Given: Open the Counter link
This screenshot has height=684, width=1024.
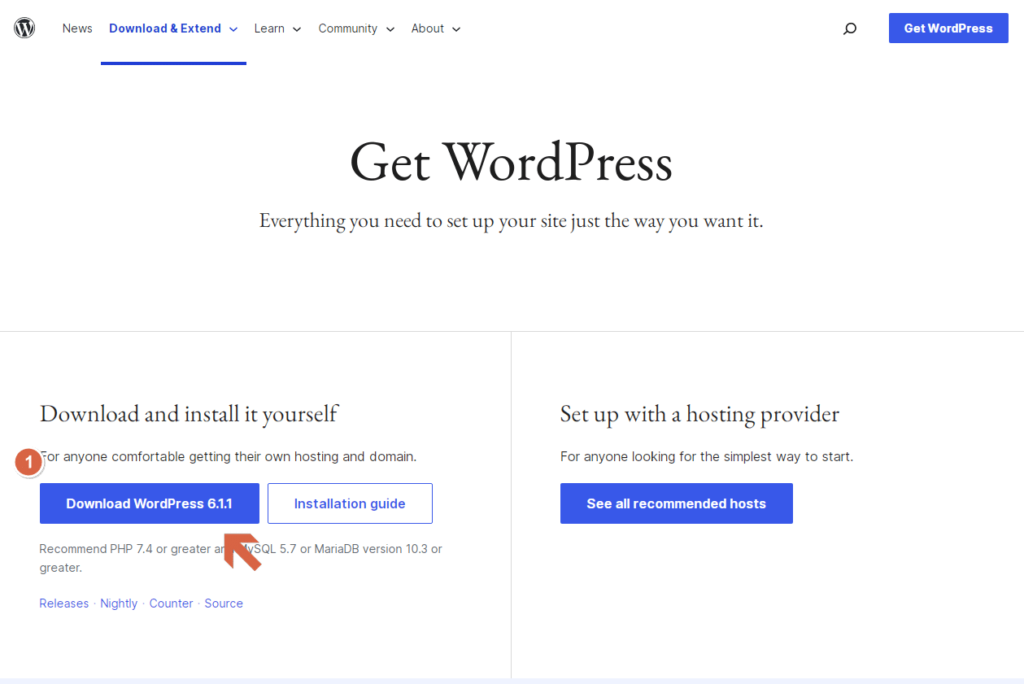Looking at the screenshot, I should click(170, 603).
